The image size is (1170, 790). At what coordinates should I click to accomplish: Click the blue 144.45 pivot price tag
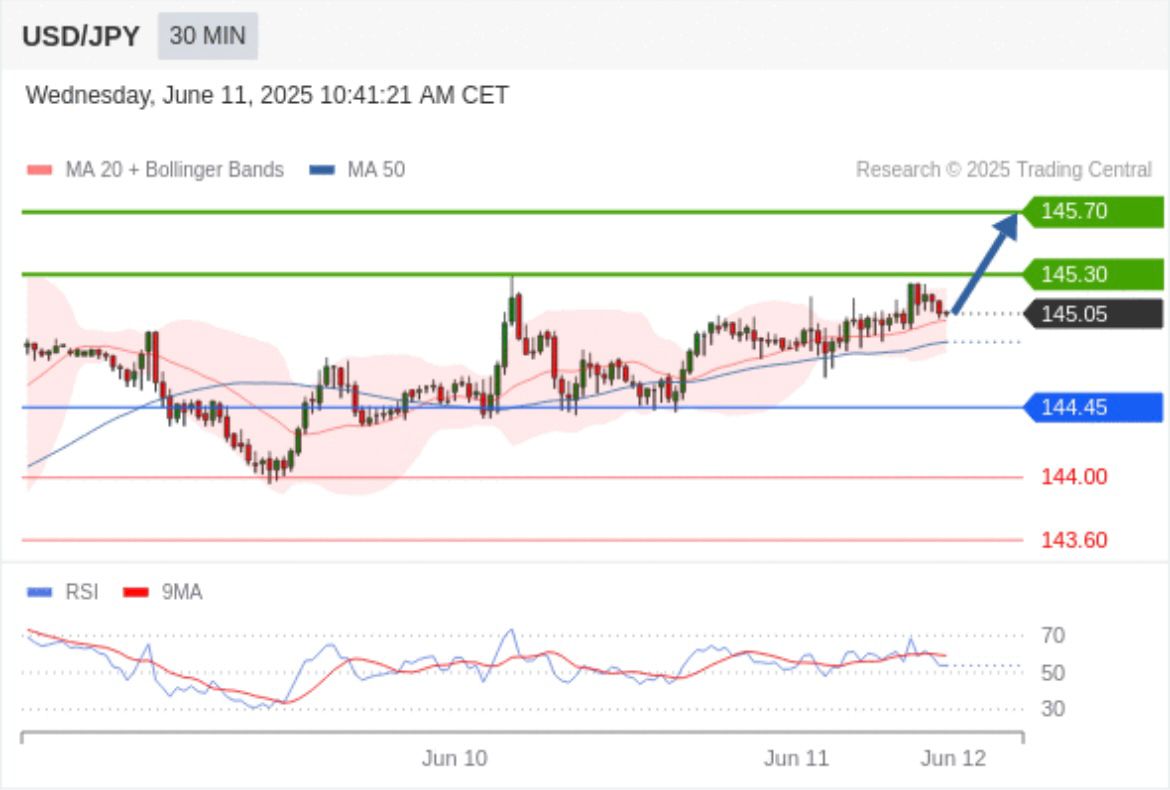click(1092, 407)
